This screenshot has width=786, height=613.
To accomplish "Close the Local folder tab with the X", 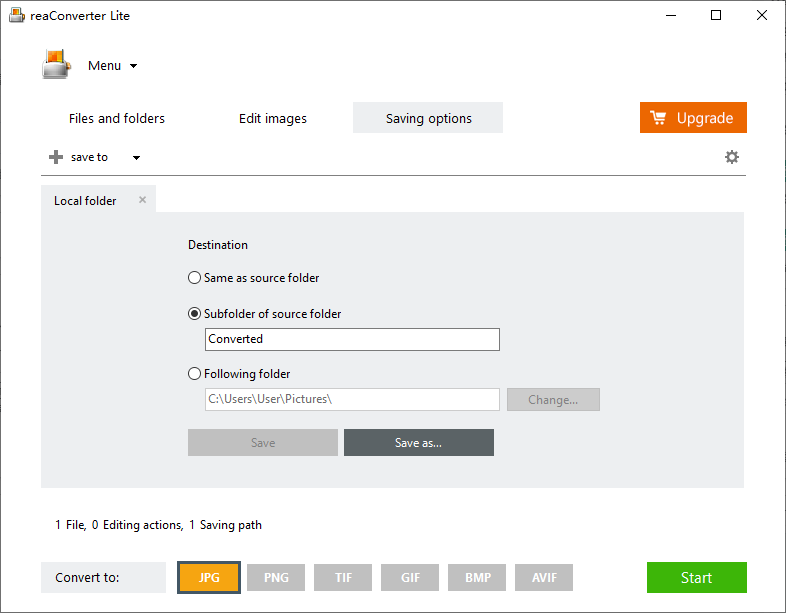I will 142,200.
